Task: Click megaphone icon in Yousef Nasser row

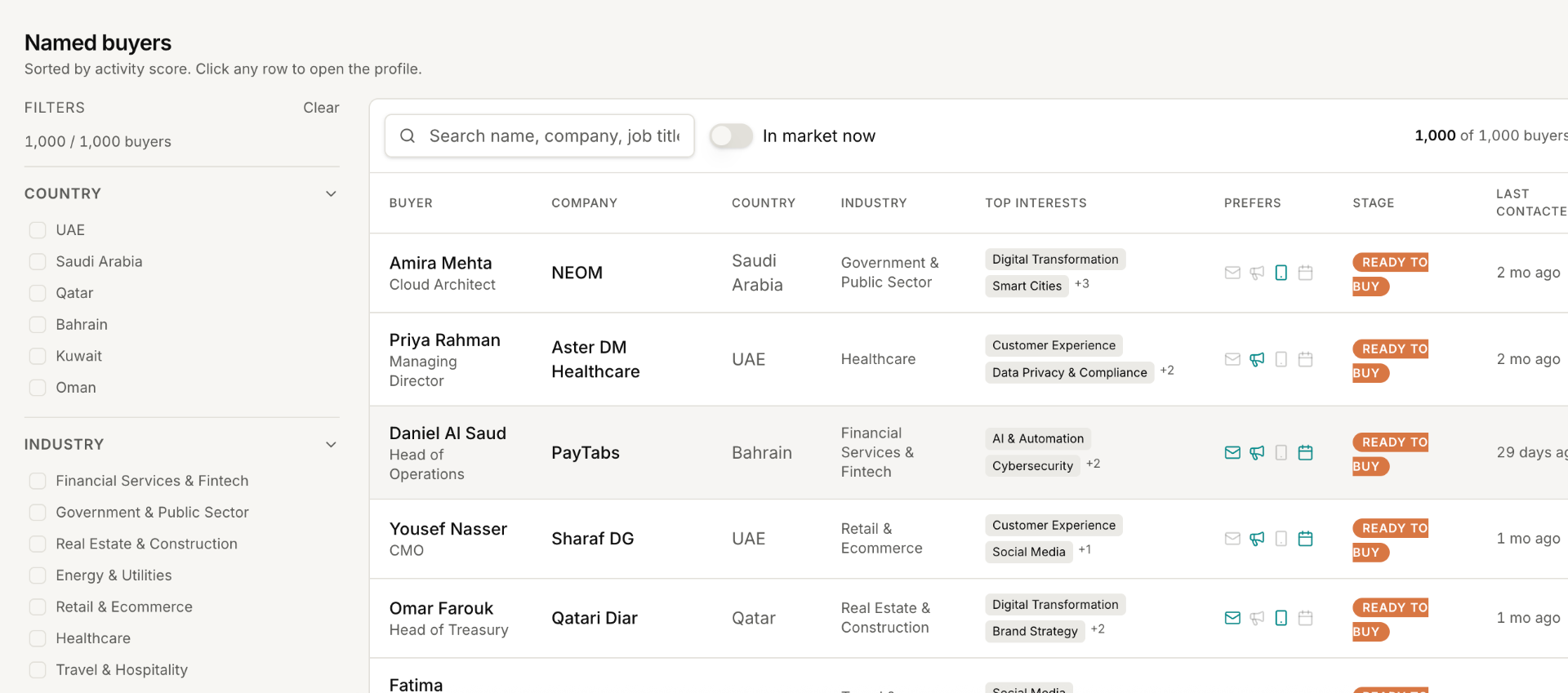Action: 1257,539
